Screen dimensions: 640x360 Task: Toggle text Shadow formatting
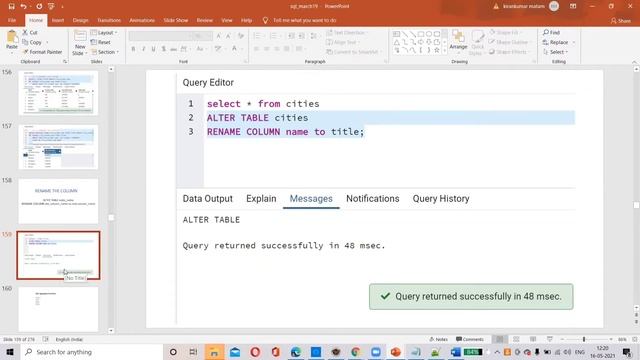tap(164, 49)
